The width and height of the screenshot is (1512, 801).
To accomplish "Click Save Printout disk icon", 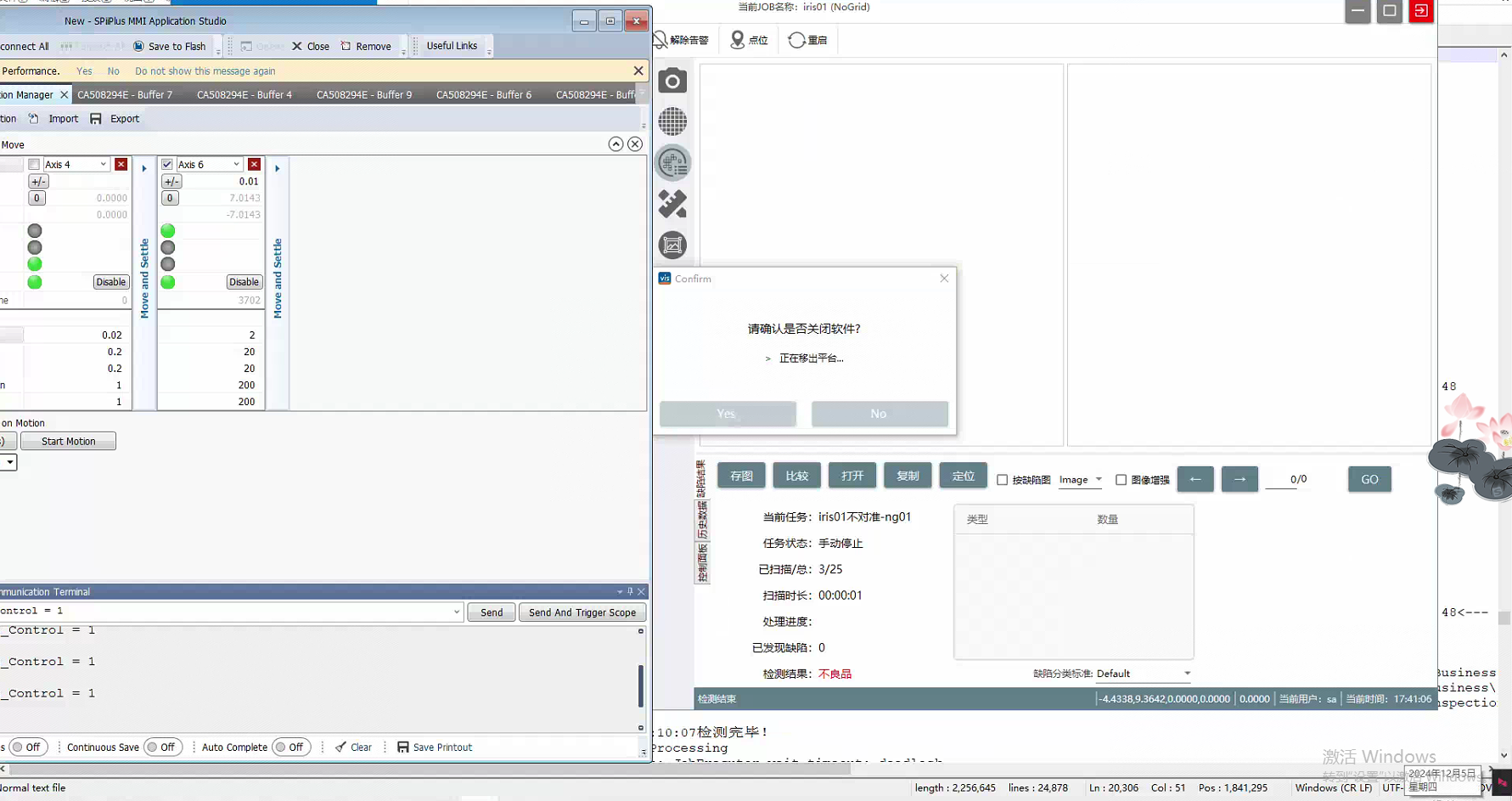I will (x=403, y=747).
